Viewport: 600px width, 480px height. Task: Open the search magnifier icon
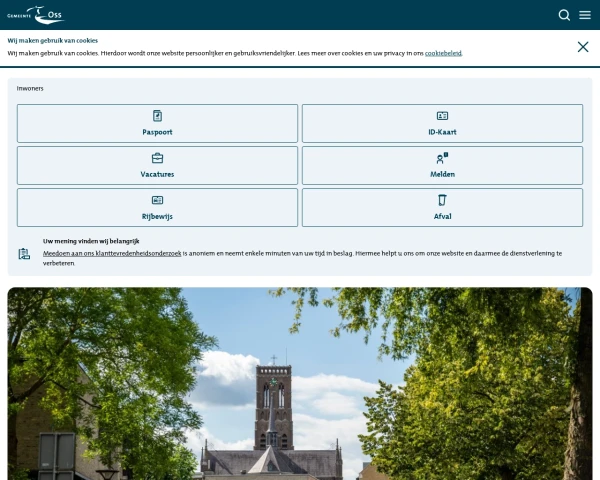coord(564,15)
